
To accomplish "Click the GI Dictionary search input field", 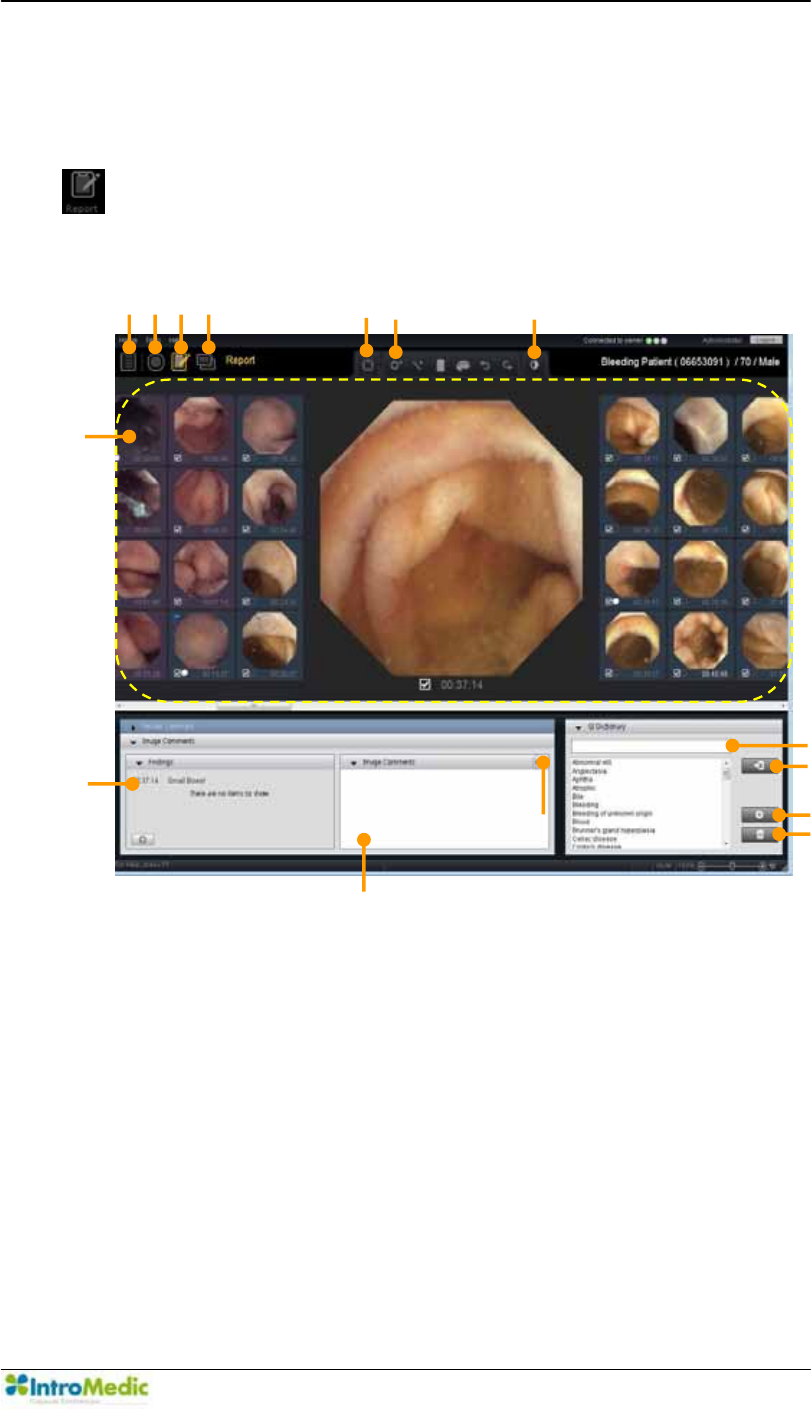I will click(652, 746).
